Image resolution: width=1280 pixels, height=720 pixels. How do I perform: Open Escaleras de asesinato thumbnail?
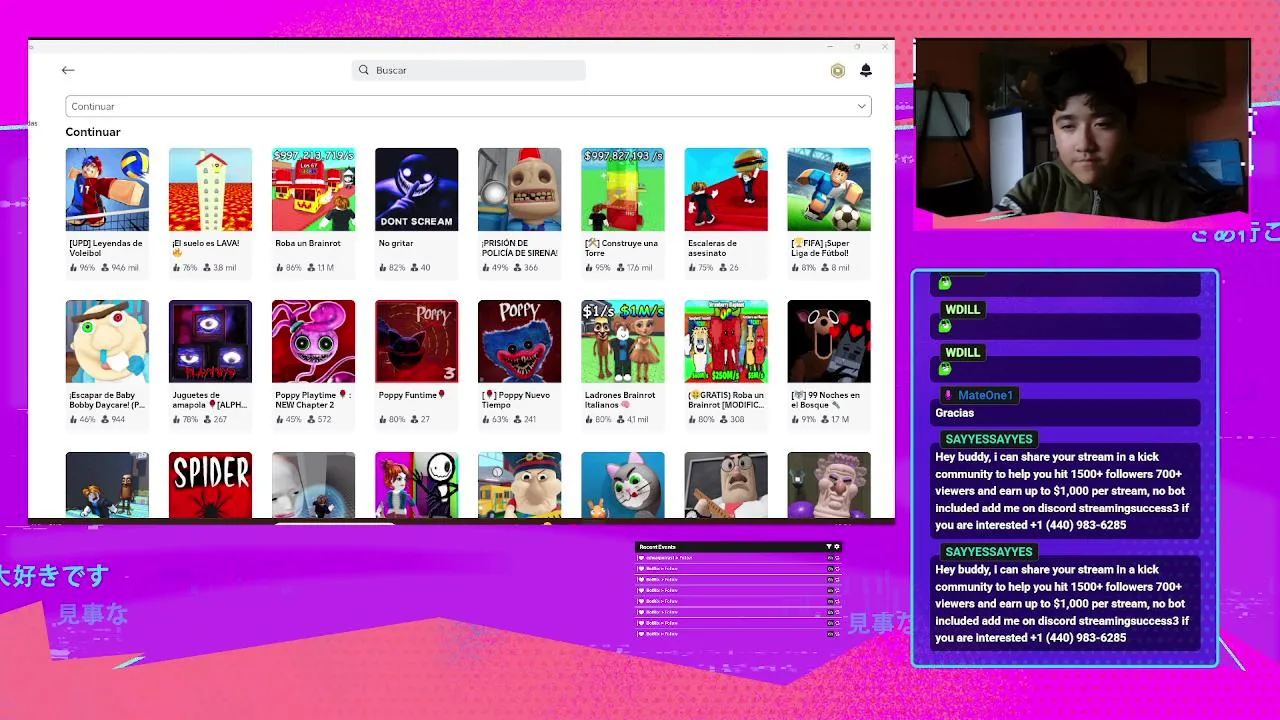point(726,189)
